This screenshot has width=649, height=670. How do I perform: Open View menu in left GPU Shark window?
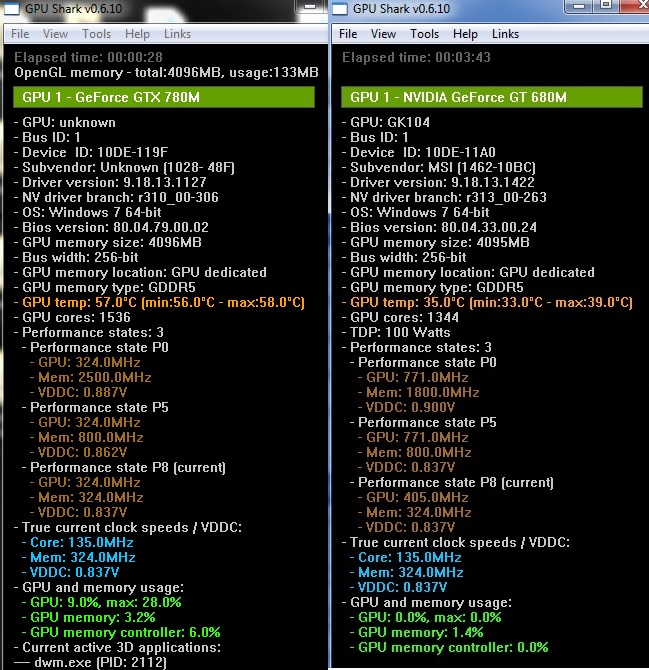(x=55, y=34)
